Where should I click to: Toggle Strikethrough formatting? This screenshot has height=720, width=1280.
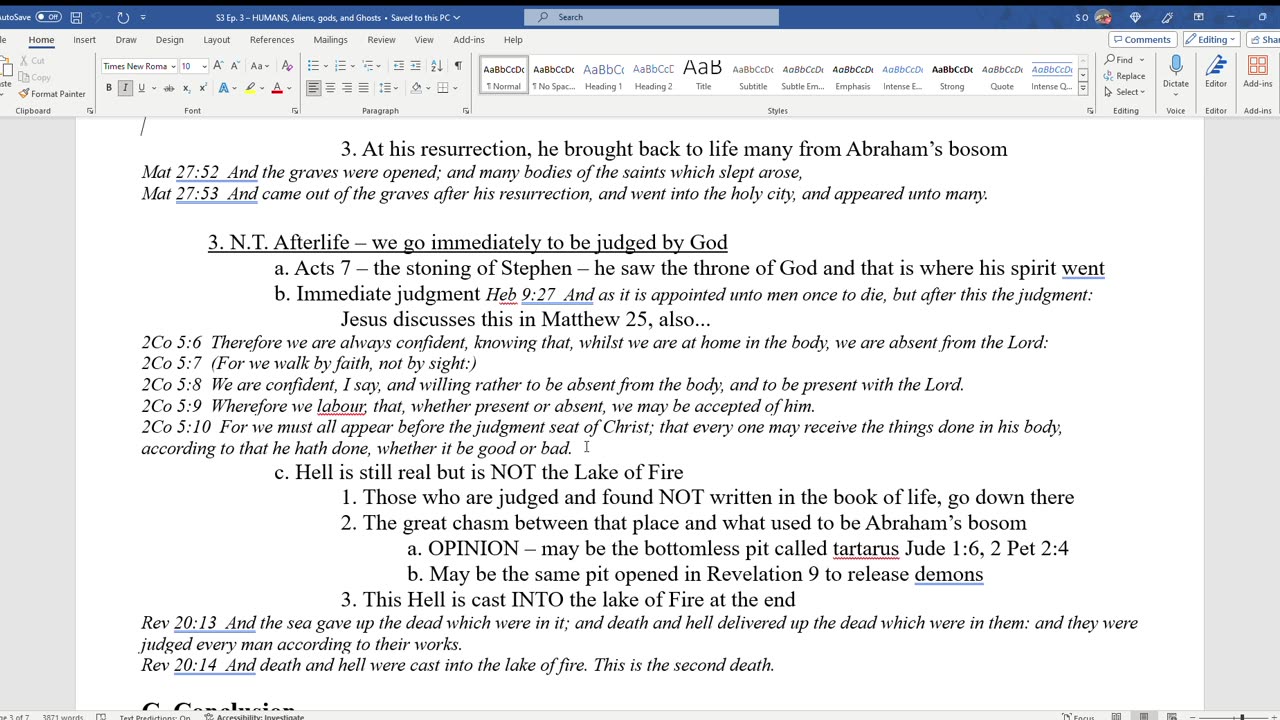click(169, 88)
